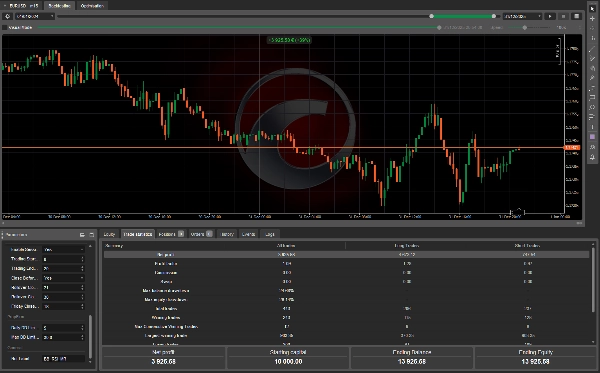
Task: Enable the Visual Mode checkbox
Action: 5,28
